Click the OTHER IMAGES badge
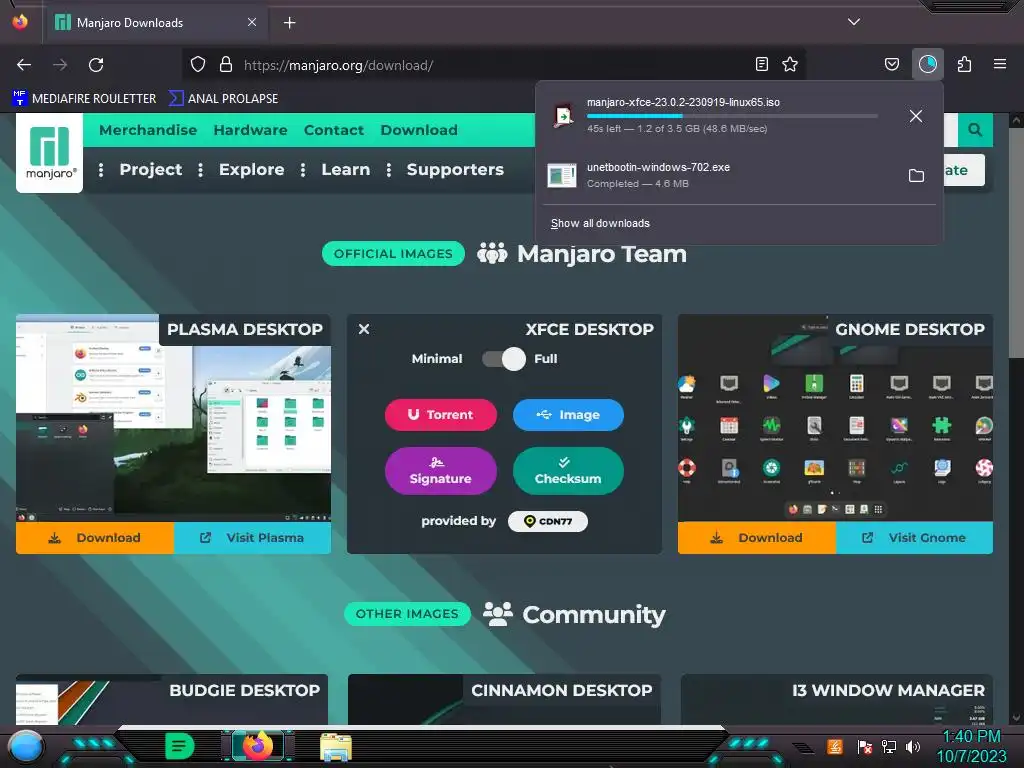The height and width of the screenshot is (768, 1024). pyautogui.click(x=408, y=614)
